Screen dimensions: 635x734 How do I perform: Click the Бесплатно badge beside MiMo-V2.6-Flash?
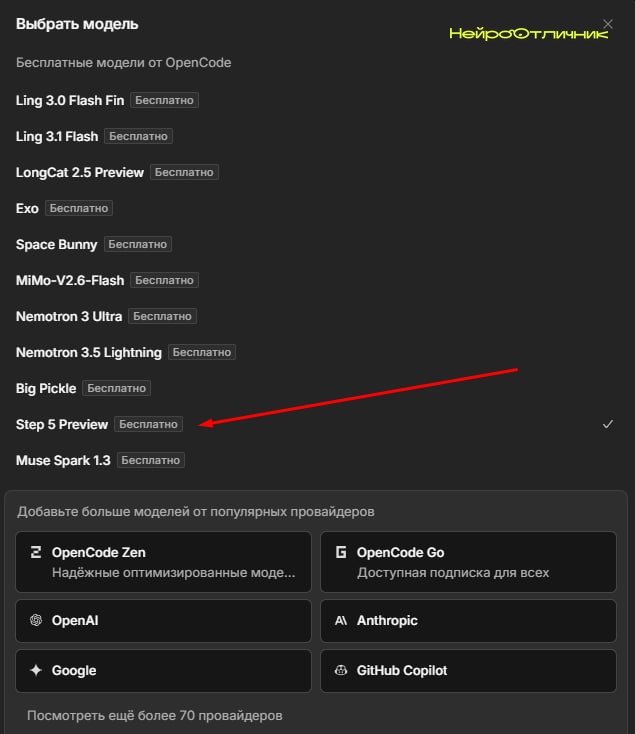coord(164,280)
